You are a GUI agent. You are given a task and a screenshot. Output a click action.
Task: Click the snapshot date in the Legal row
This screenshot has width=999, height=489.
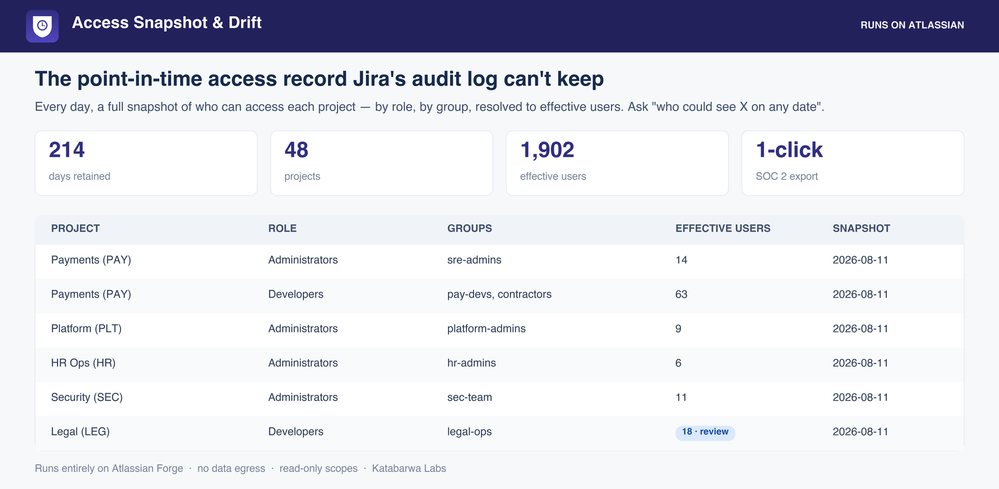[x=860, y=432]
